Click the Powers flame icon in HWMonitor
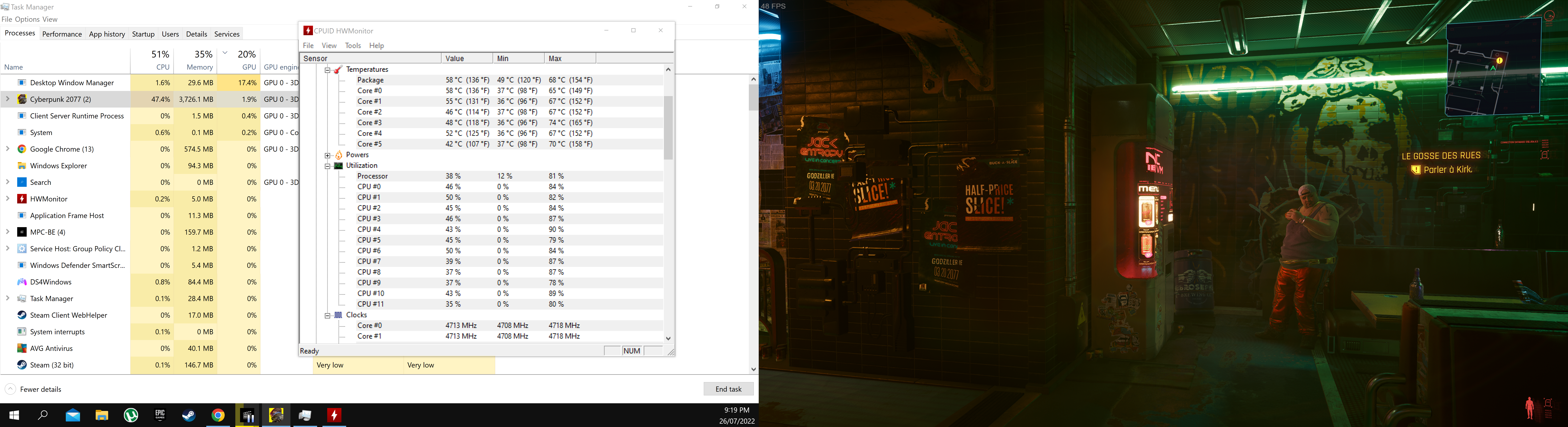1568x427 pixels. tap(338, 155)
